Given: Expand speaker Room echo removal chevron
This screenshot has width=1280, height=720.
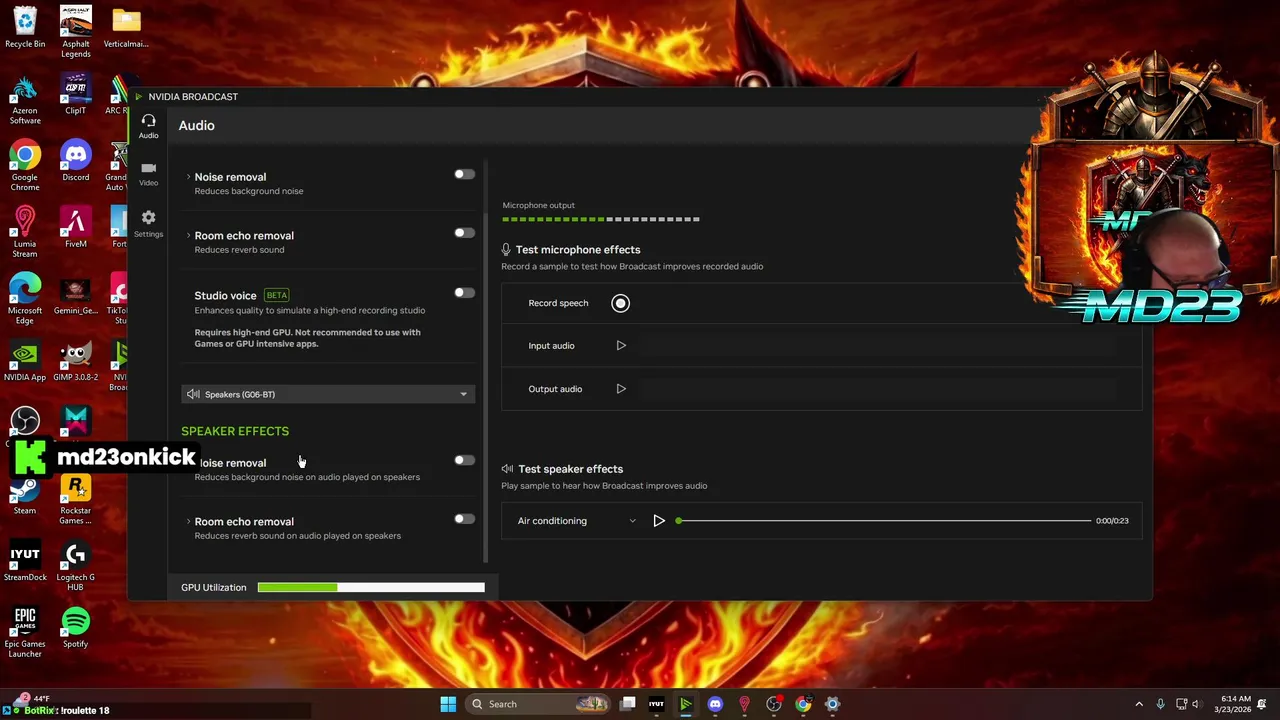Looking at the screenshot, I should click(188, 521).
